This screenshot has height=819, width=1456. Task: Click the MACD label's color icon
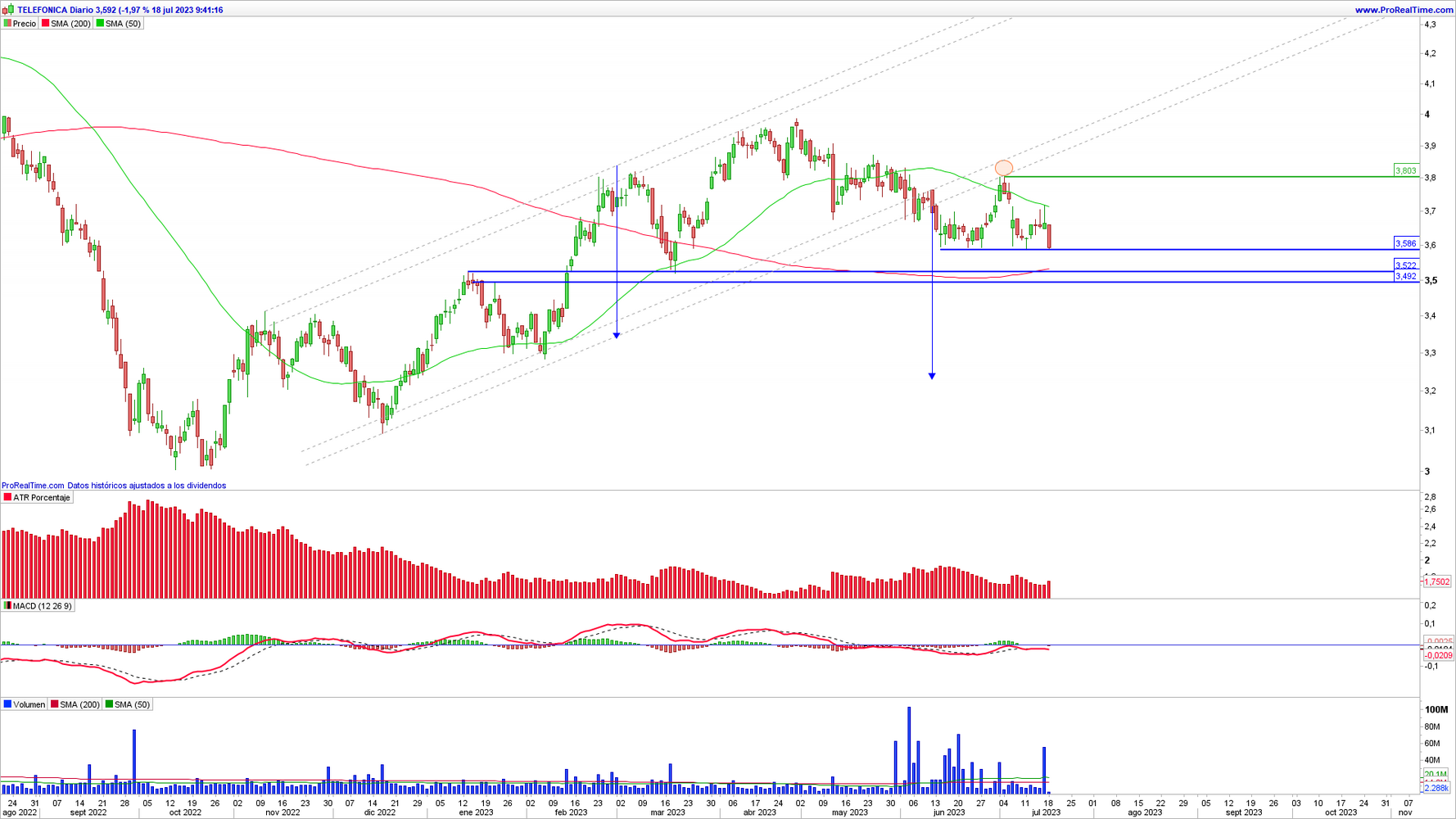(x=7, y=606)
